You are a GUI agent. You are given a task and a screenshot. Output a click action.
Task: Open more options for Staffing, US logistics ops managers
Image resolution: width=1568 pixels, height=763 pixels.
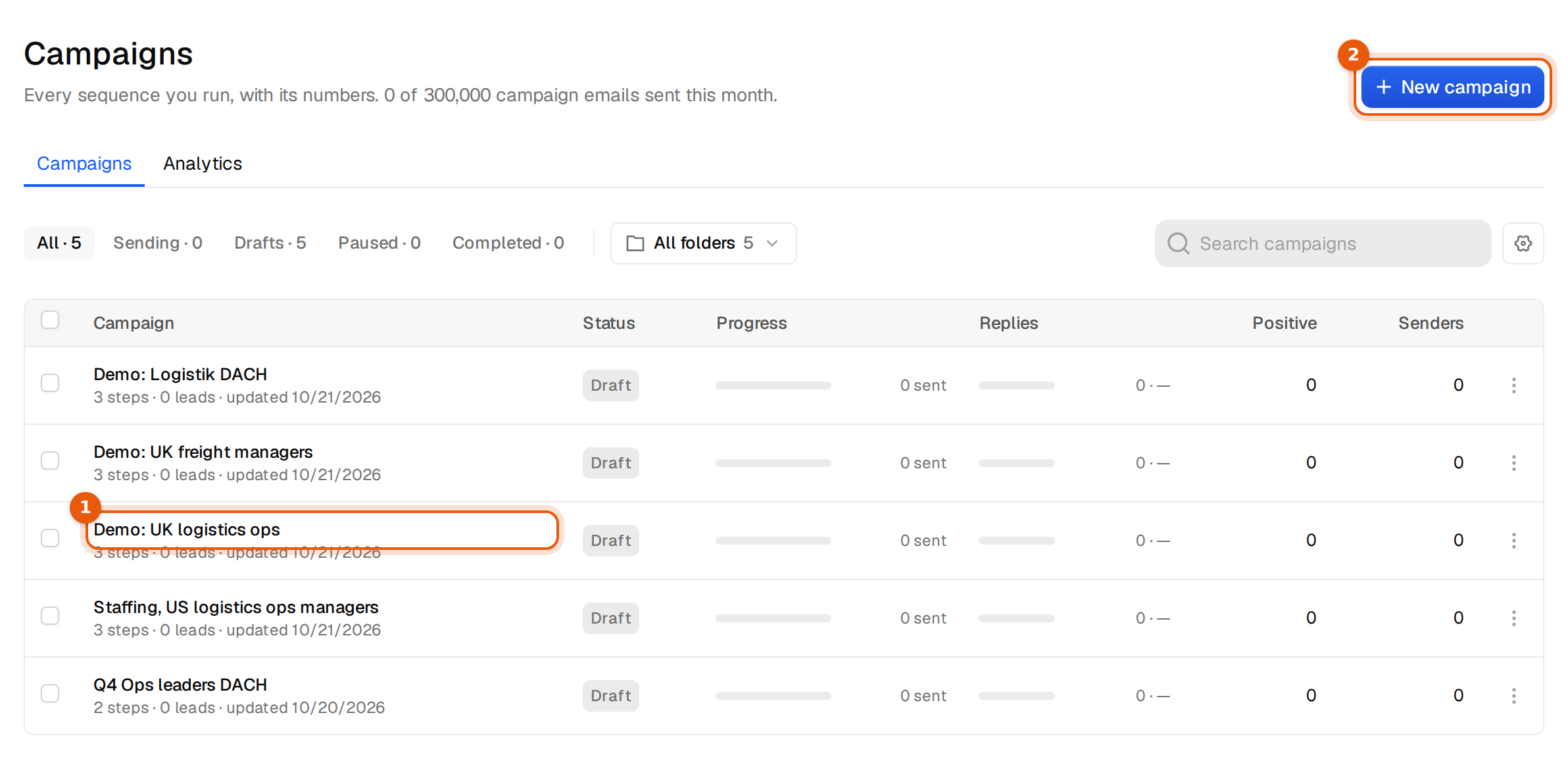tap(1513, 618)
